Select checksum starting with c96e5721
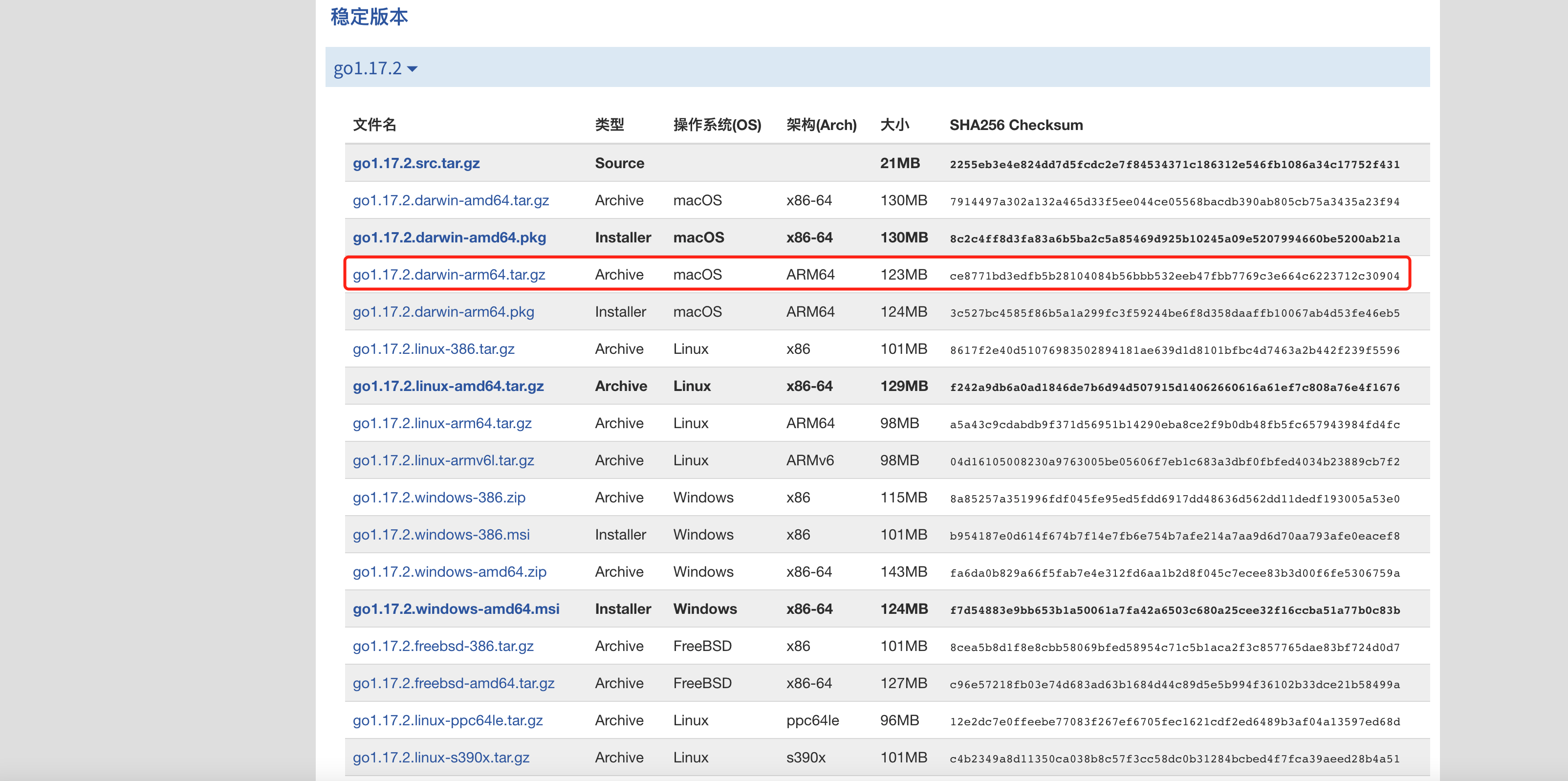This screenshot has width=1568, height=781. pyautogui.click(x=1174, y=684)
